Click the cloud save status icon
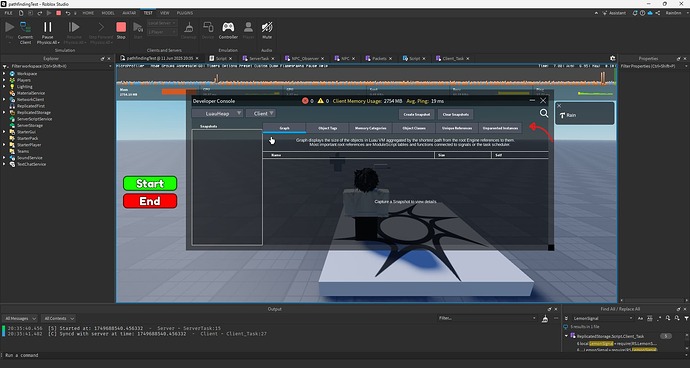 pyautogui.click(x=650, y=13)
